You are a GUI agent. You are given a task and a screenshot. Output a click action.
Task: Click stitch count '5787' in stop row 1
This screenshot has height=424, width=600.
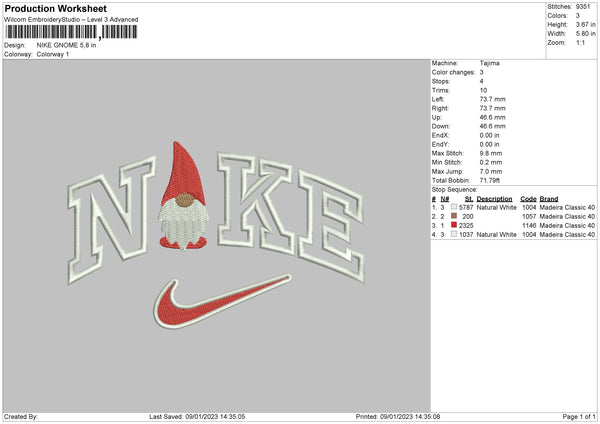coord(466,207)
